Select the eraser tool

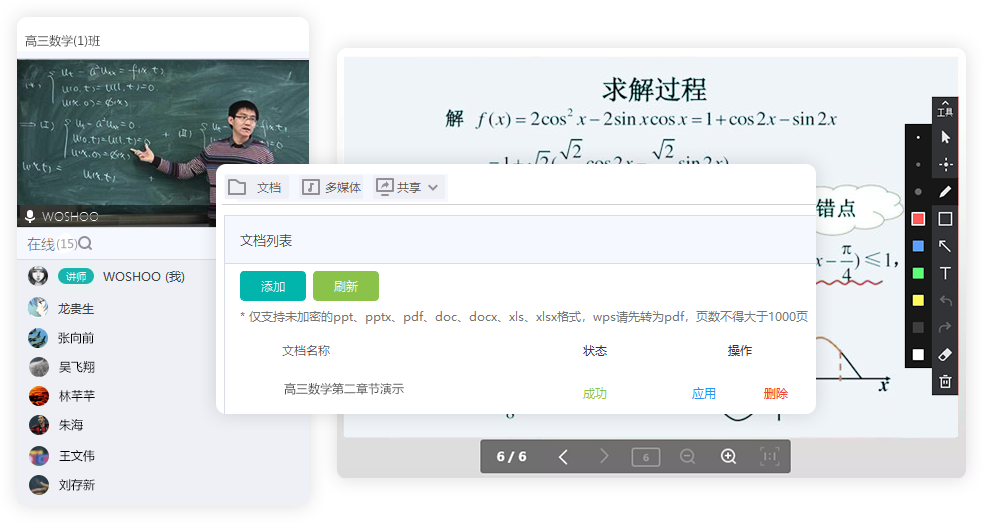[945, 354]
